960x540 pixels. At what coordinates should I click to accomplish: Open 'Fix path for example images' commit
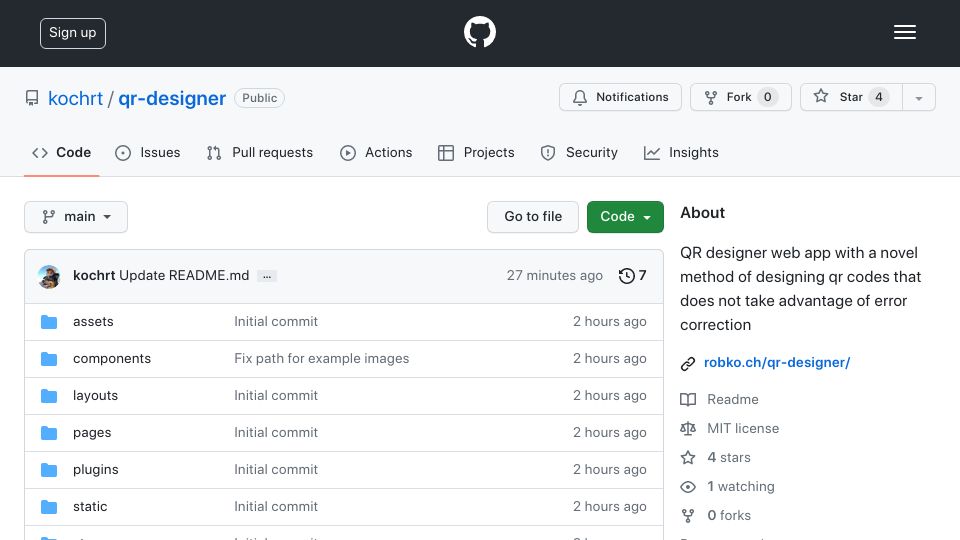321,359
